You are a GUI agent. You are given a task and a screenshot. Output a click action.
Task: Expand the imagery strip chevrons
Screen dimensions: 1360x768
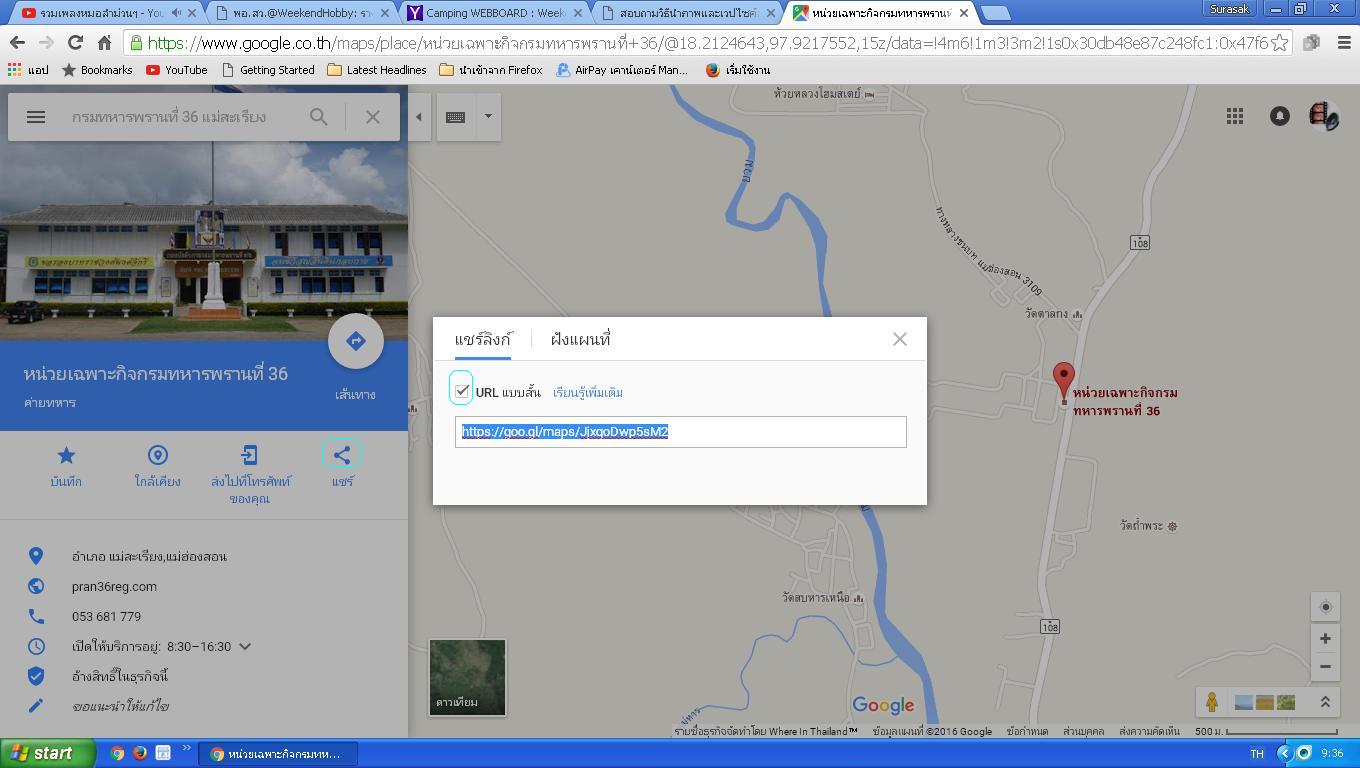click(x=1325, y=702)
